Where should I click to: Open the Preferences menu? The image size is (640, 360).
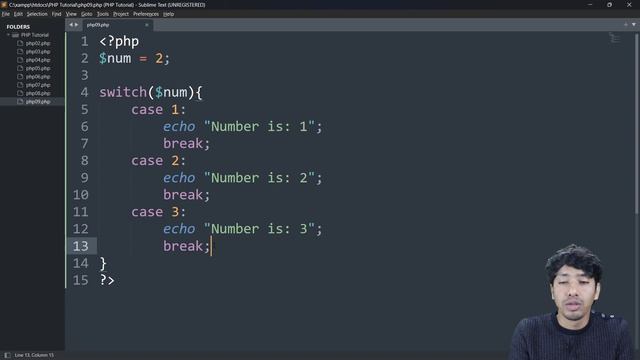(146, 14)
